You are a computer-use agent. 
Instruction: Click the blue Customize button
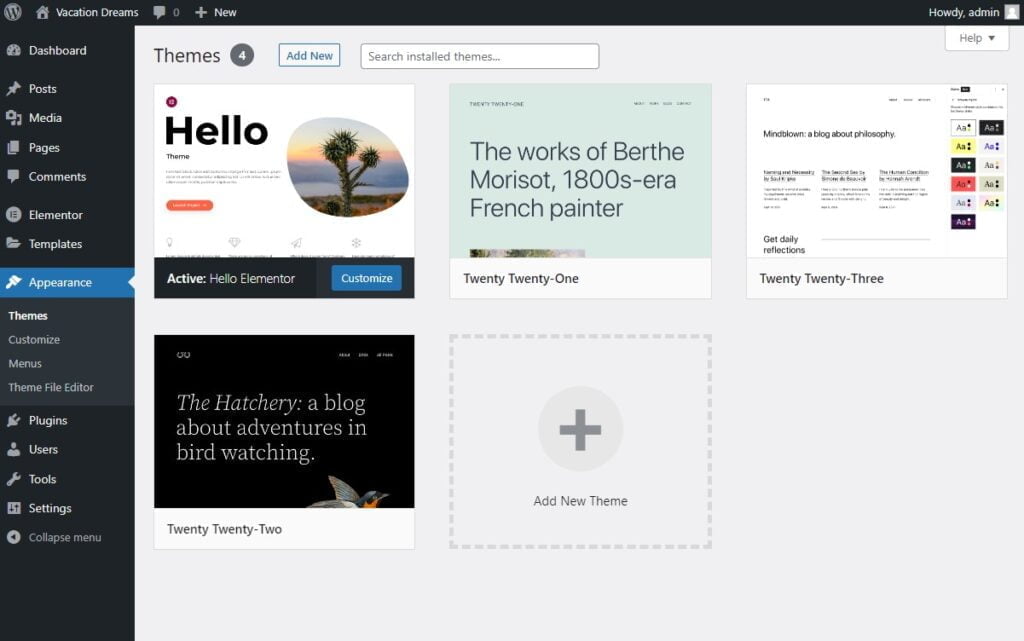[366, 278]
